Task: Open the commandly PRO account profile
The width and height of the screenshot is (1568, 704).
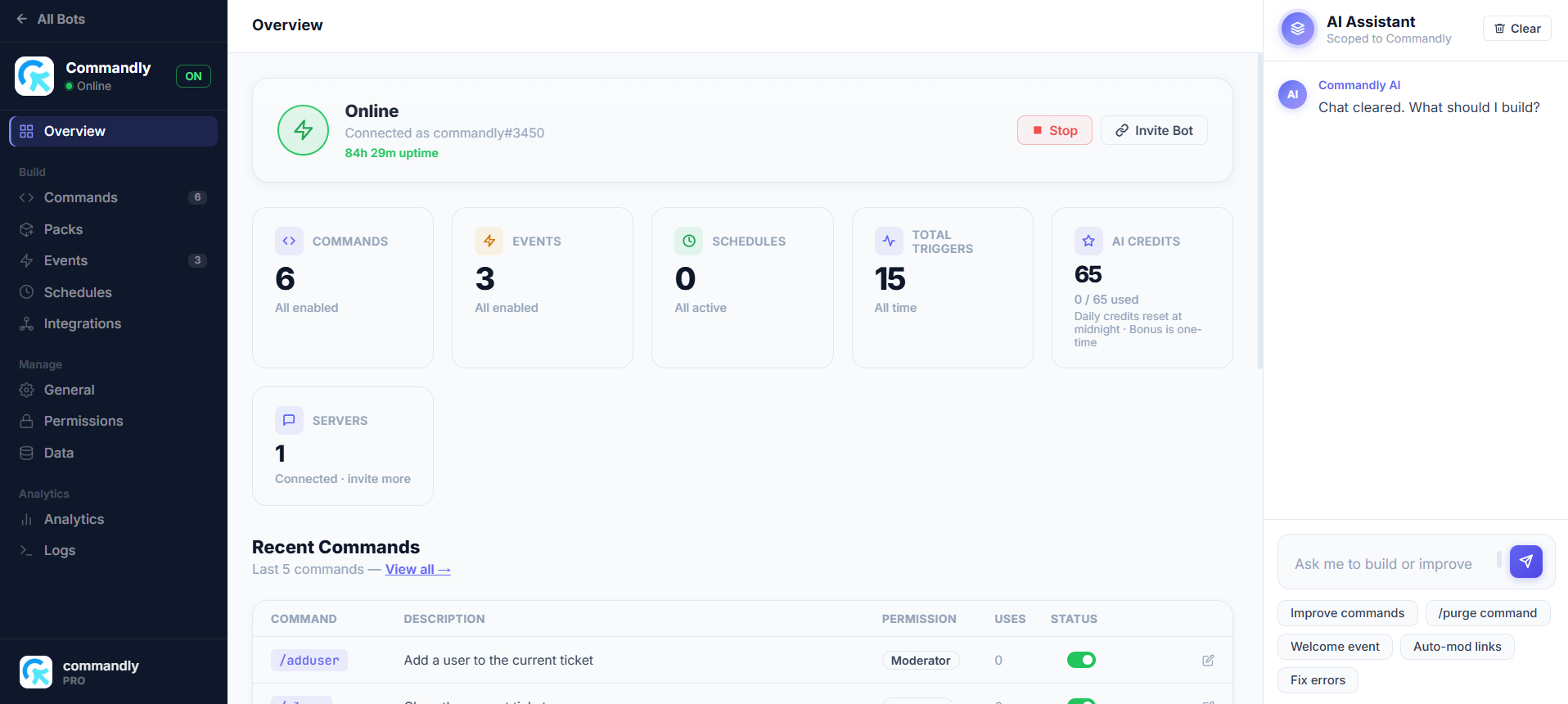Action: coord(79,672)
